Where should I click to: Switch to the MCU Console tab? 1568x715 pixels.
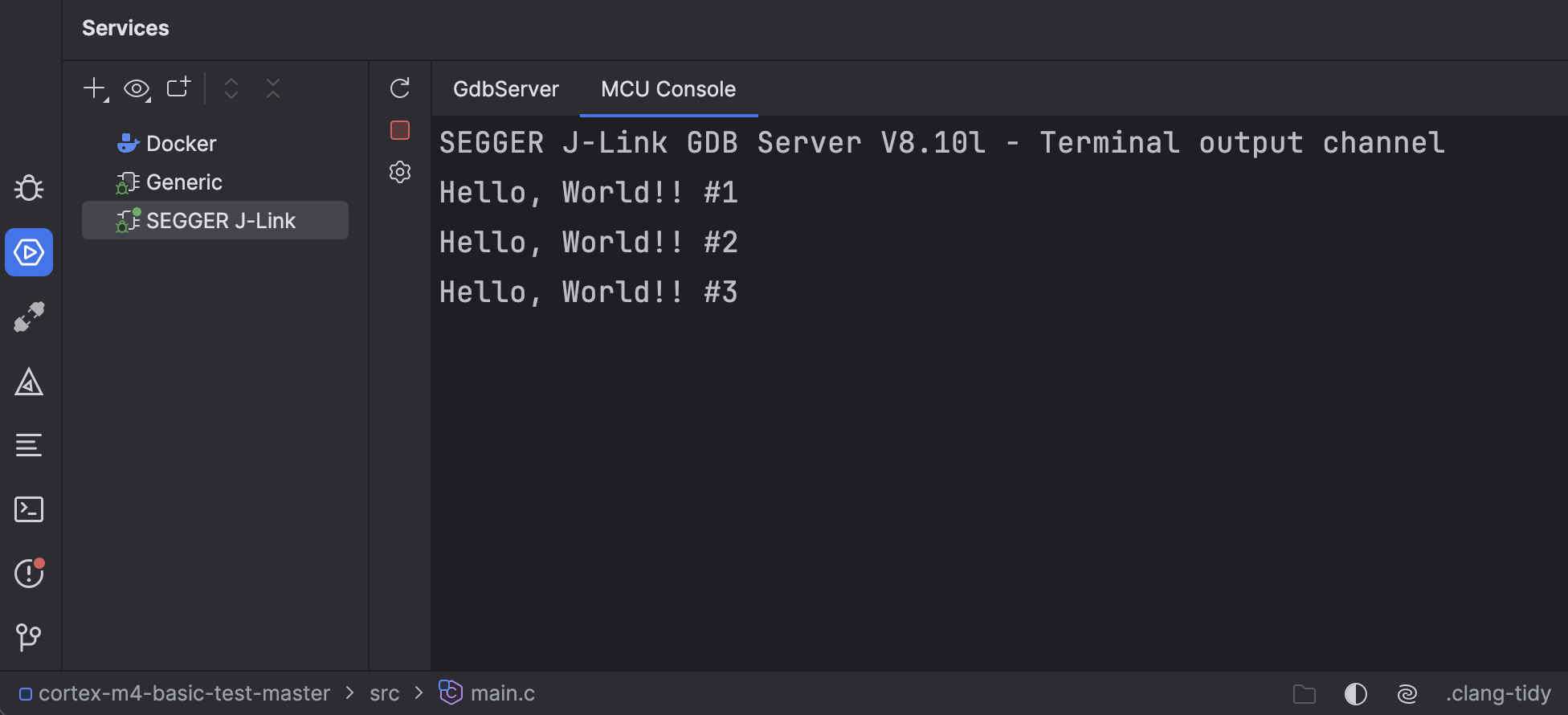pos(668,88)
